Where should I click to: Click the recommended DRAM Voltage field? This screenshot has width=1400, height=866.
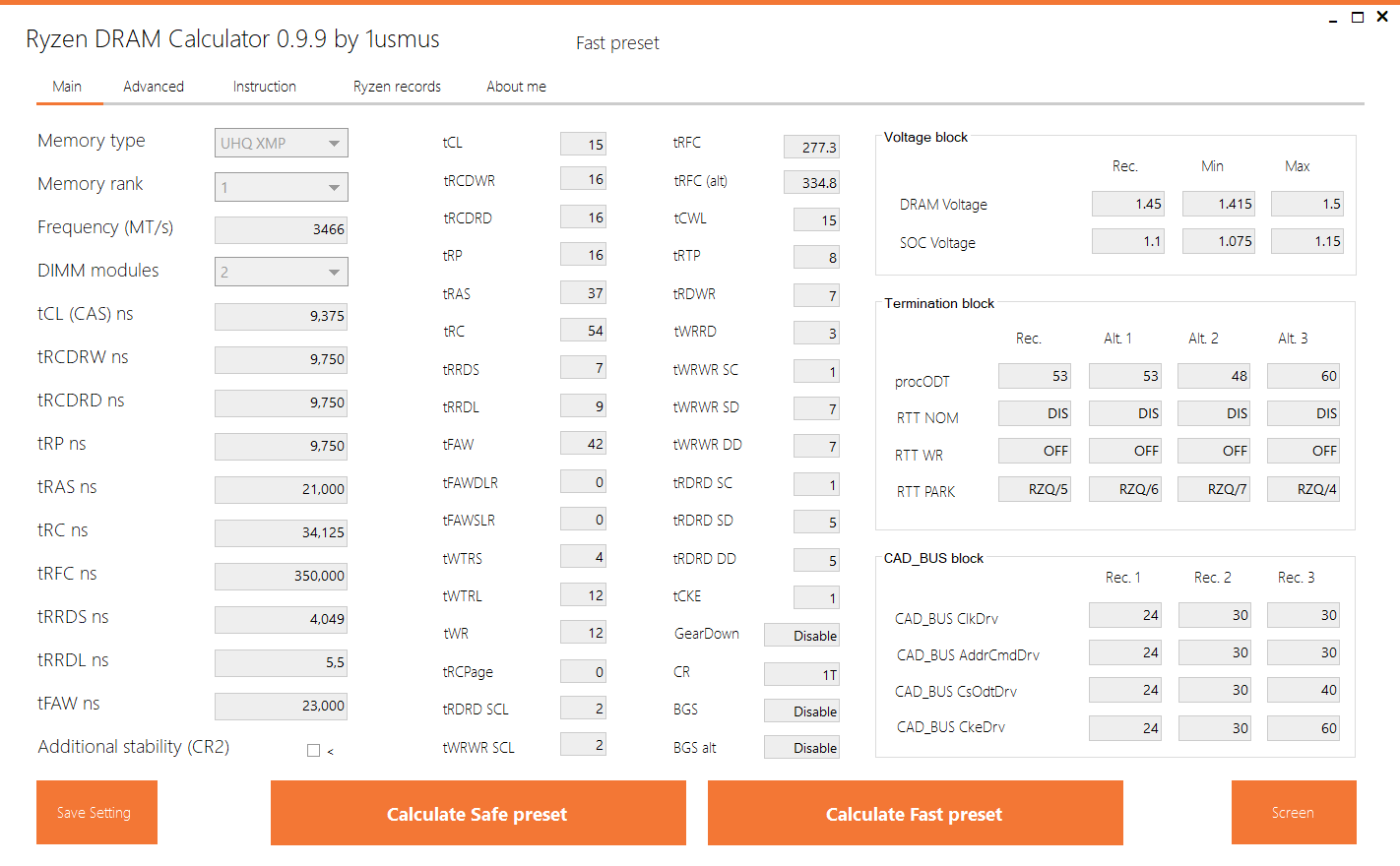click(x=1127, y=204)
